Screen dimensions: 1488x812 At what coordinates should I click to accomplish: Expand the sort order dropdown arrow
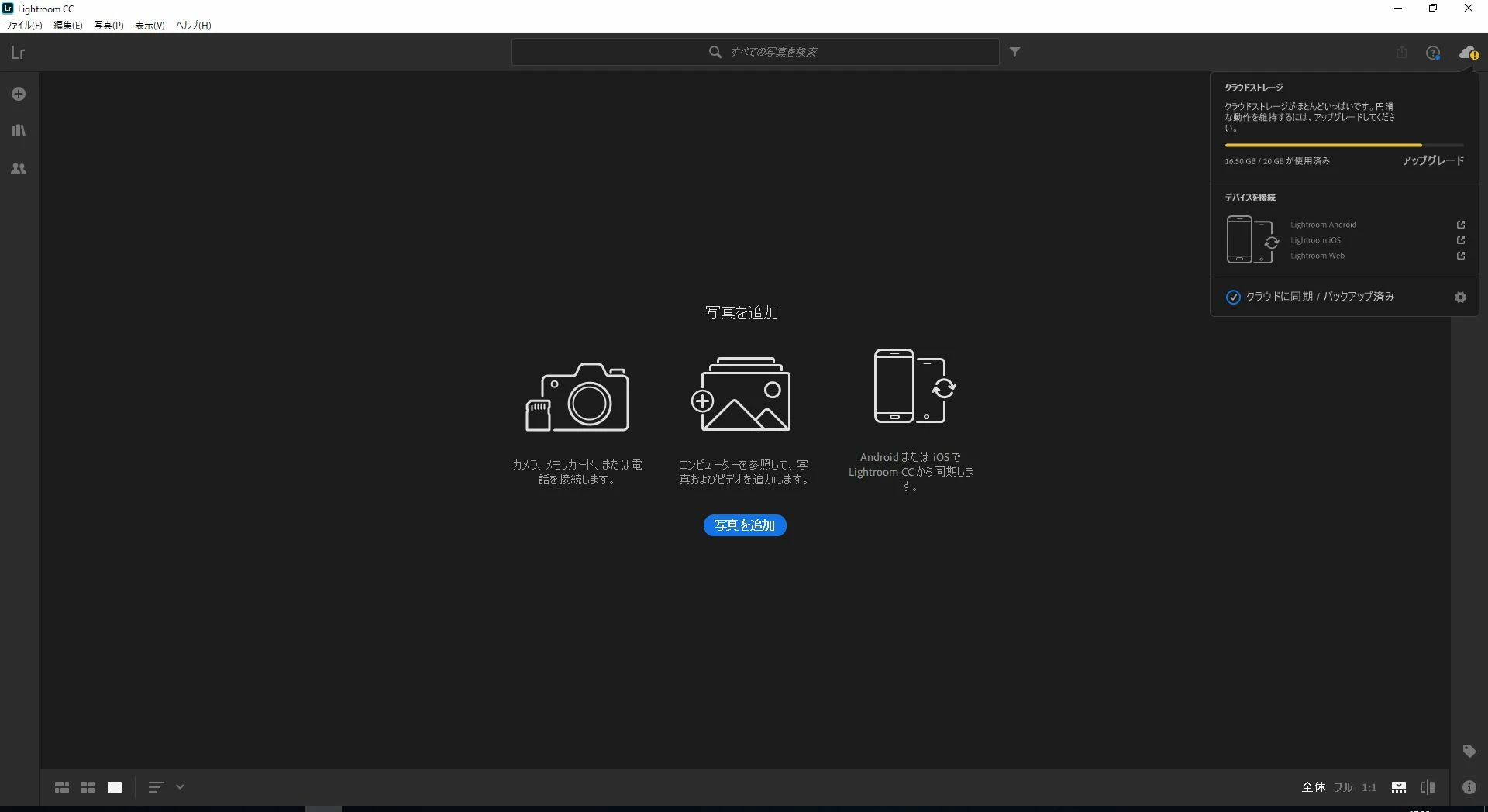pyautogui.click(x=180, y=787)
